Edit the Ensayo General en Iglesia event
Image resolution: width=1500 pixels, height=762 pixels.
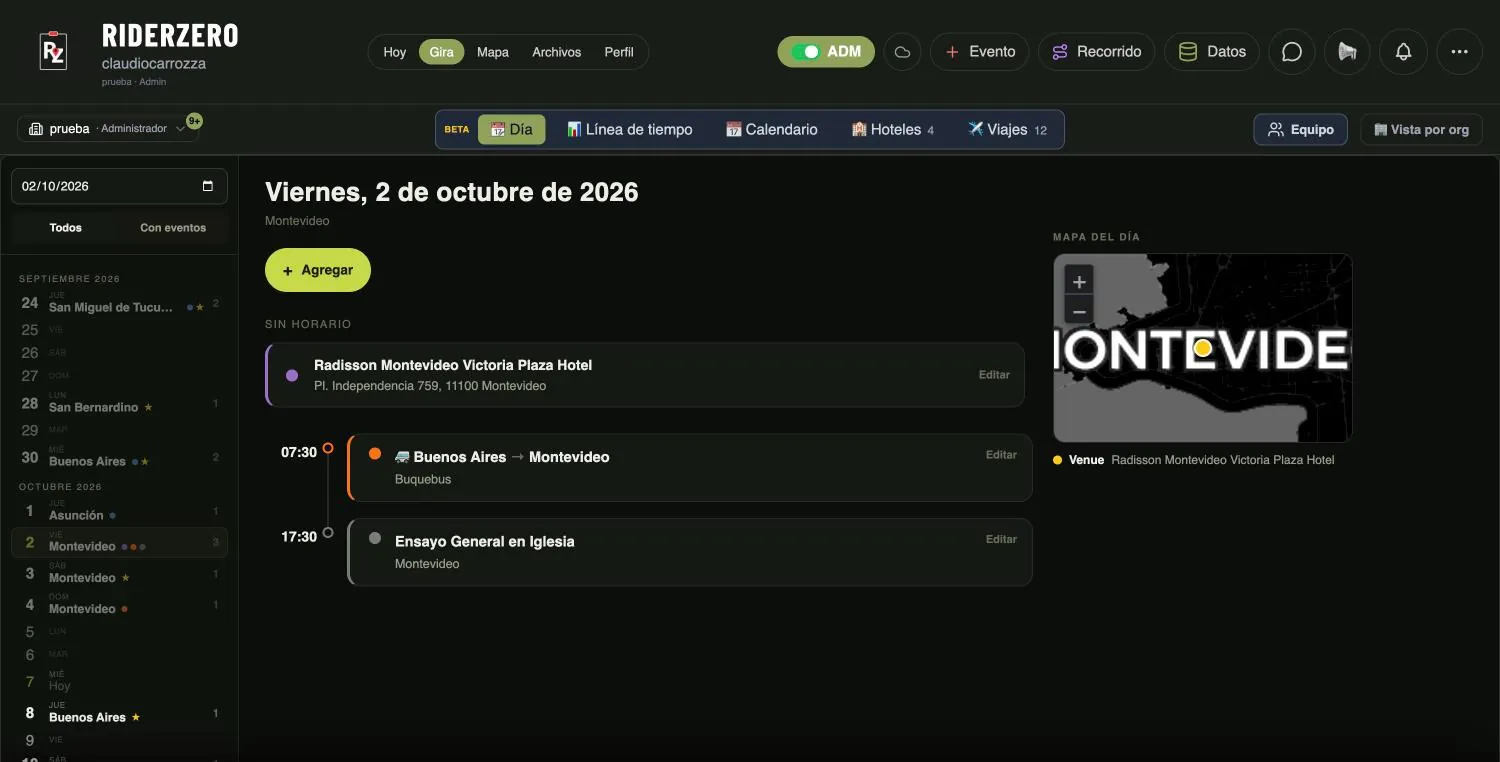tap(1001, 539)
